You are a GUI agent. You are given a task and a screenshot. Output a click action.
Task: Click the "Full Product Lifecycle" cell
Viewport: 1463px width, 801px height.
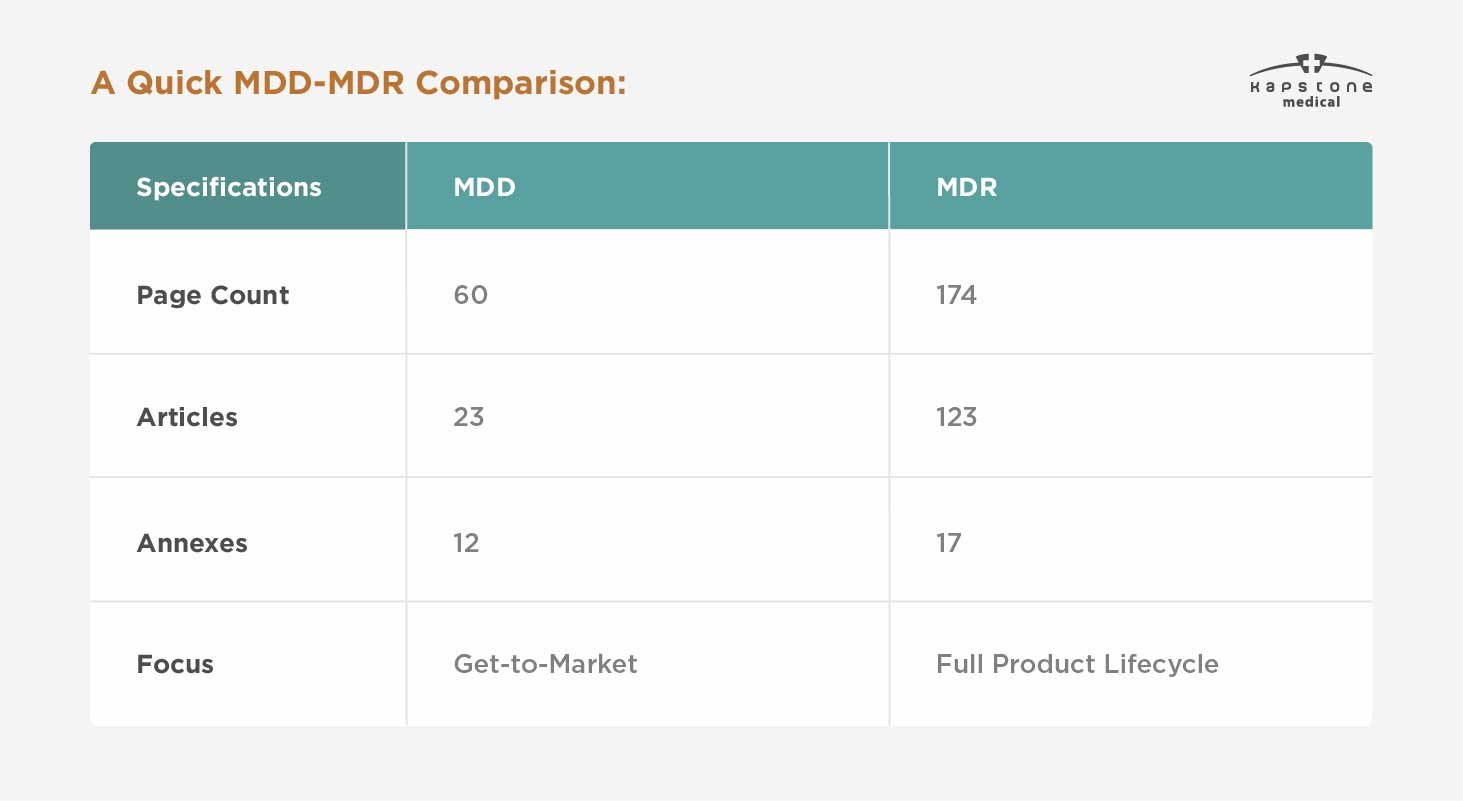(1077, 664)
